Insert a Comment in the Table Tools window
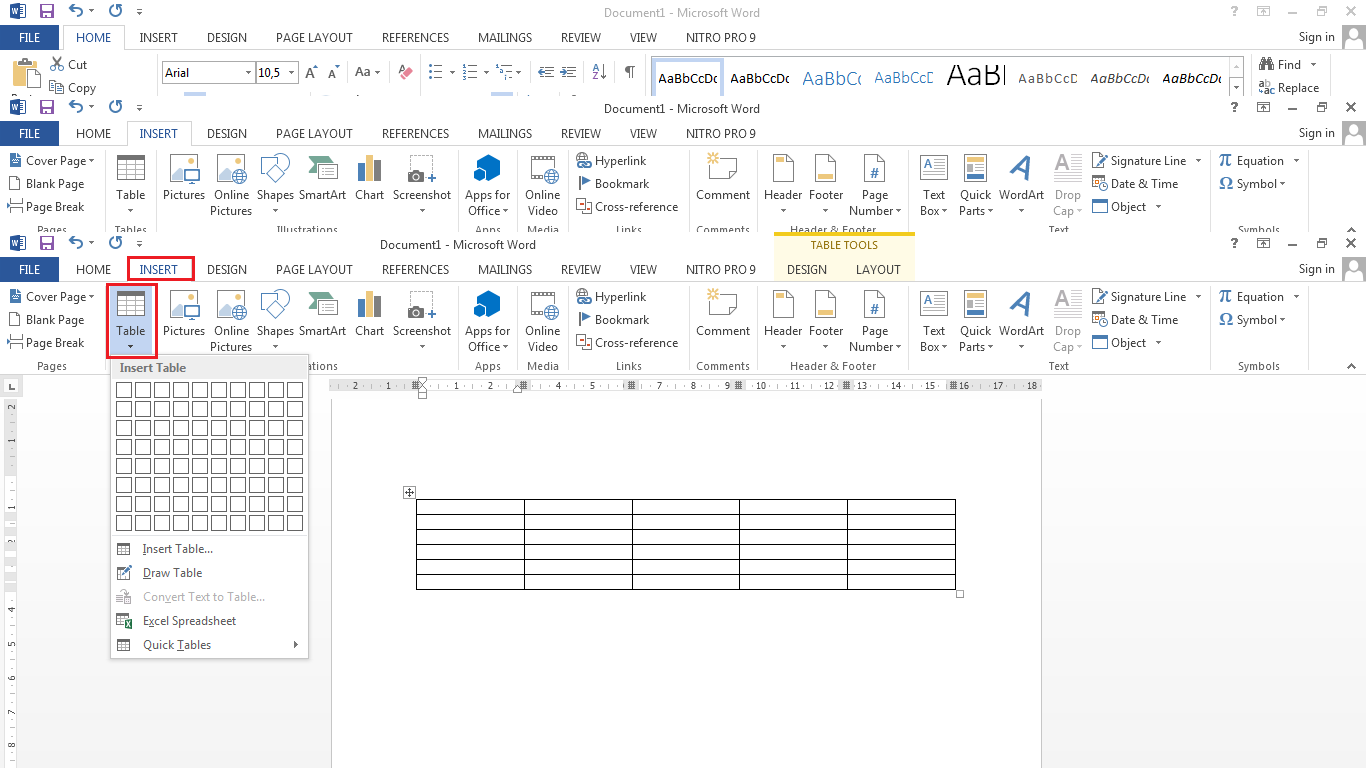 pos(723,316)
